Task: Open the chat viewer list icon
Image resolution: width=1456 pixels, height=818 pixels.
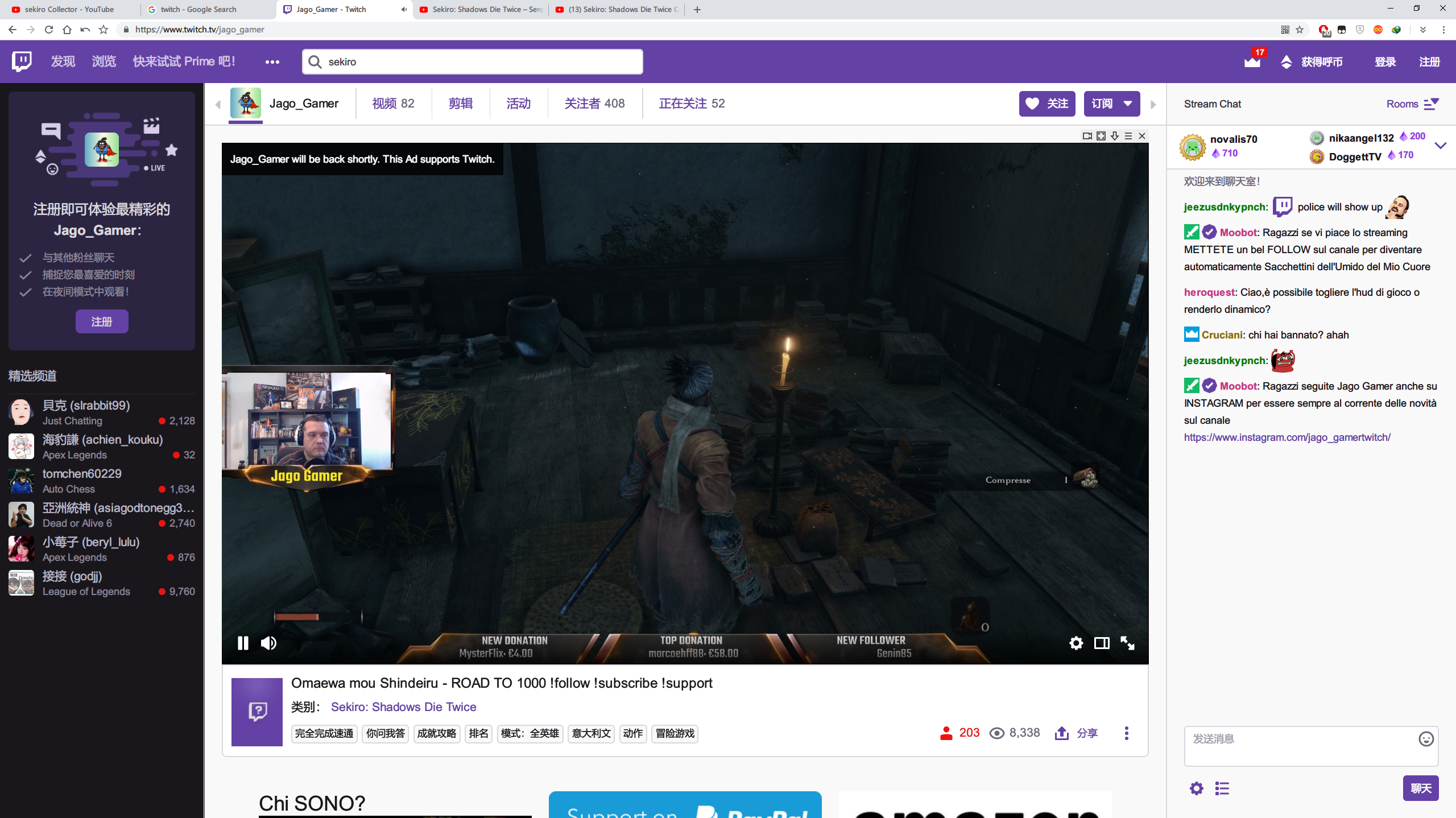Action: pyautogui.click(x=1222, y=788)
